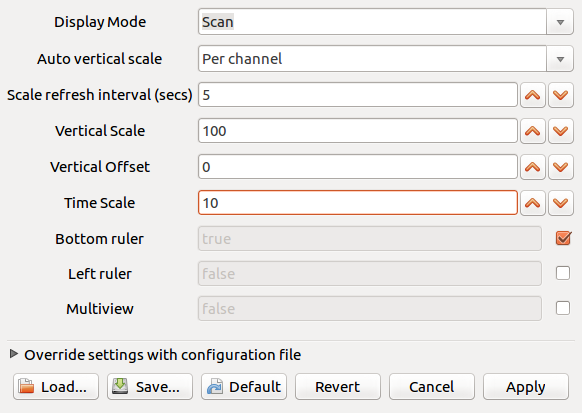The height and width of the screenshot is (413, 582).
Task: Raise the Vertical Offset with the up arrow
Action: 533,167
